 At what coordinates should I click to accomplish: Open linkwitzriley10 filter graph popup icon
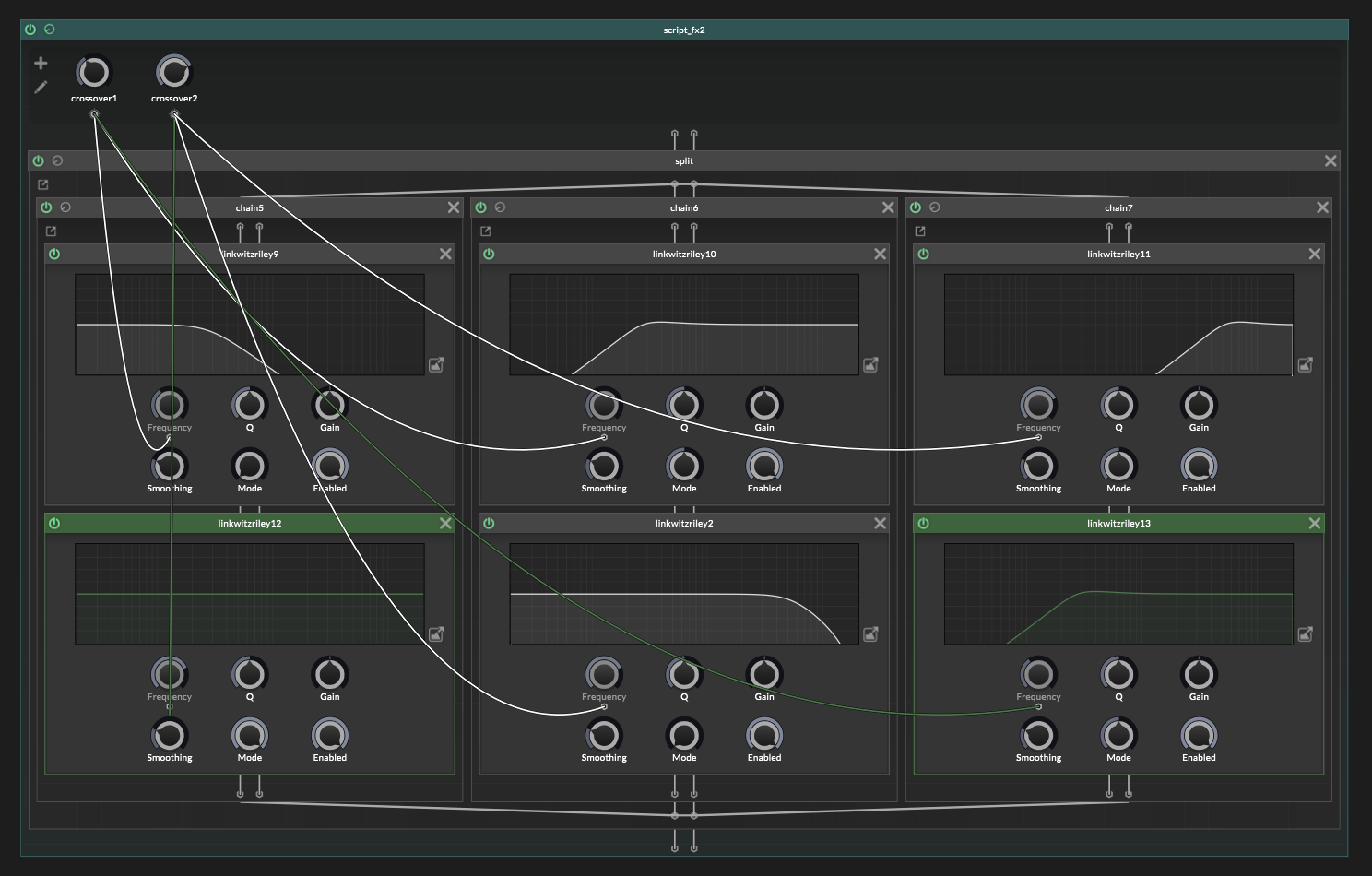click(870, 365)
